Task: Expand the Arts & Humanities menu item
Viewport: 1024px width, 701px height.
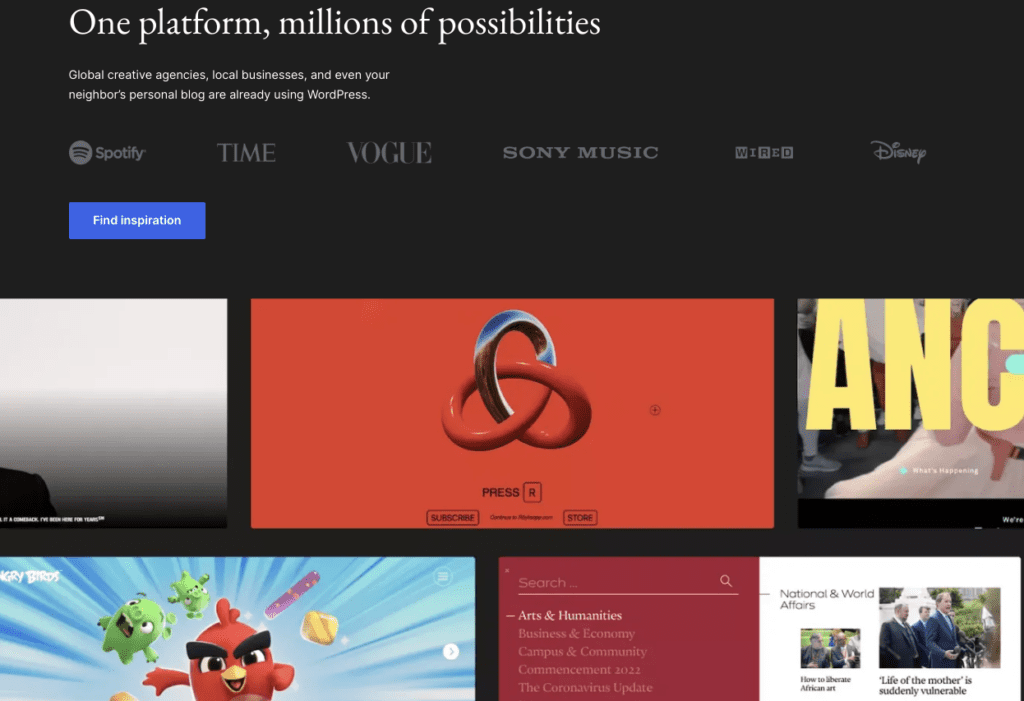Action: [569, 615]
